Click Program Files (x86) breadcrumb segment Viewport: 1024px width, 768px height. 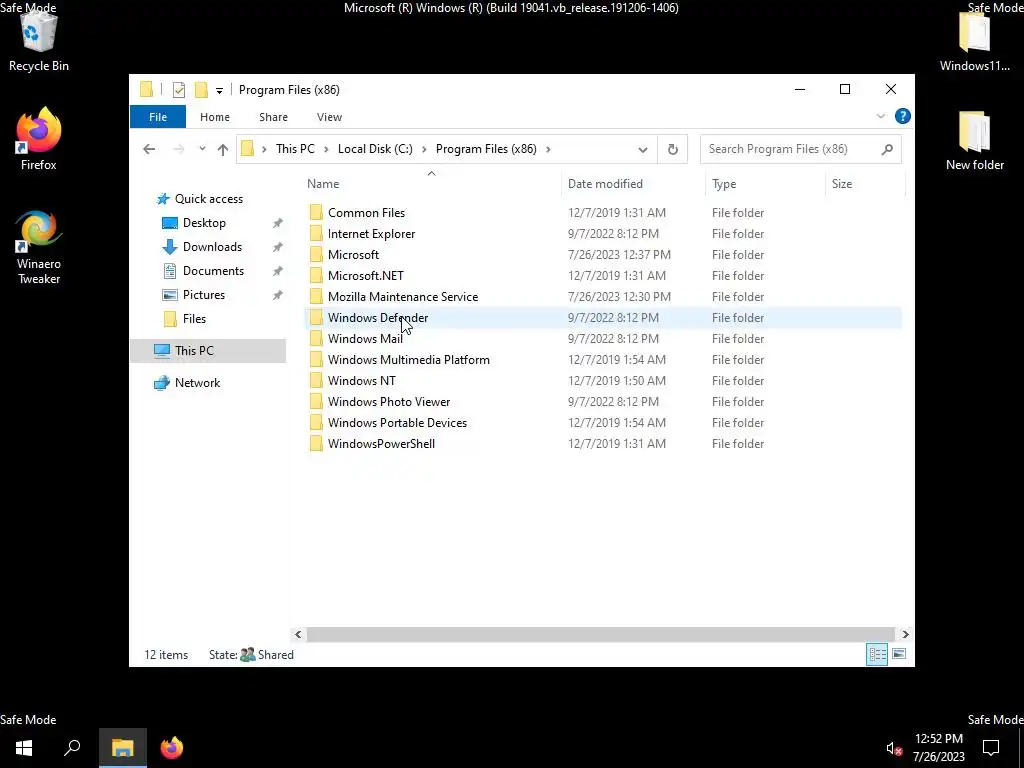pos(486,149)
